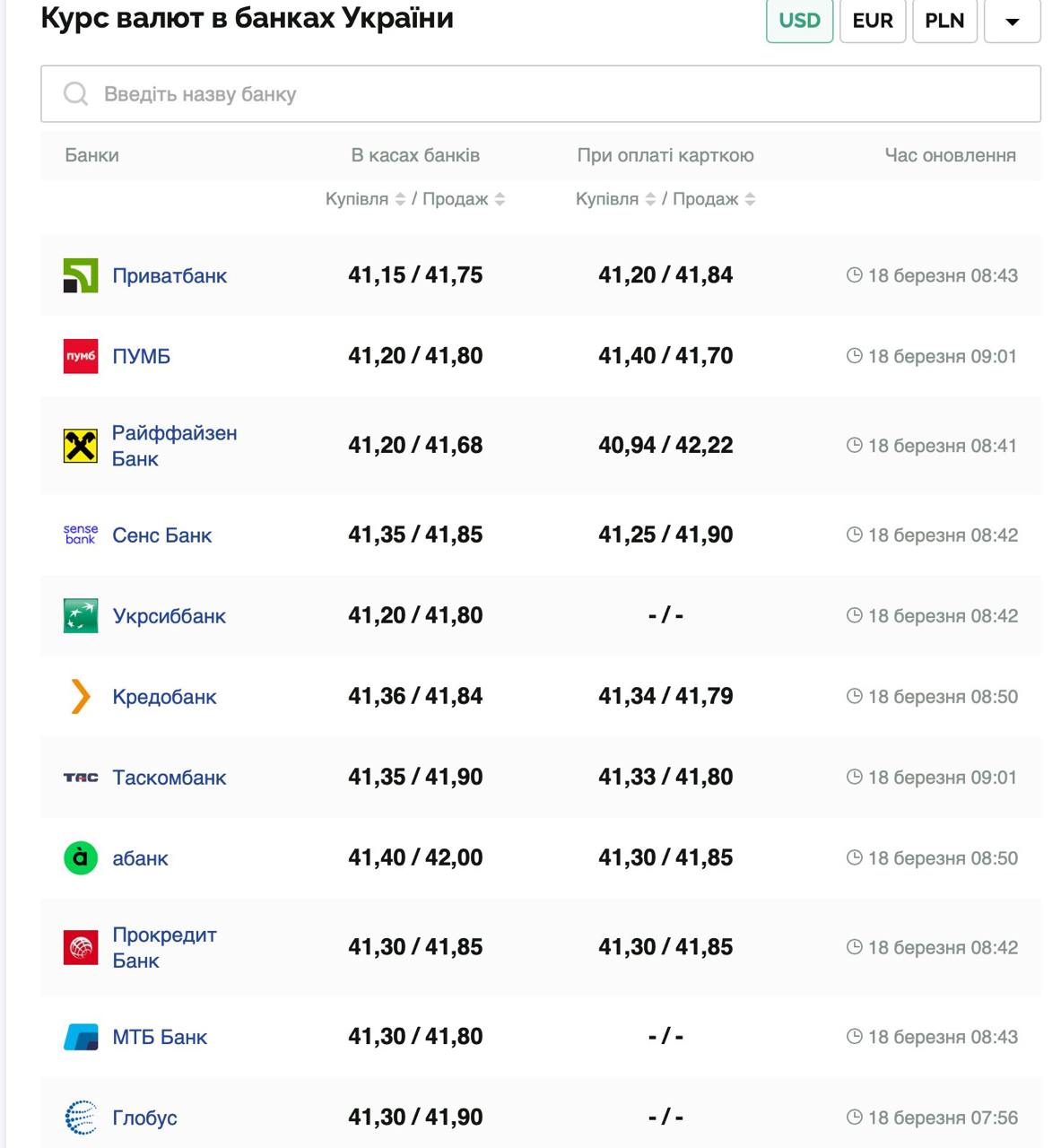Click the Raiffeisen Bank yellow logo

pos(80,446)
